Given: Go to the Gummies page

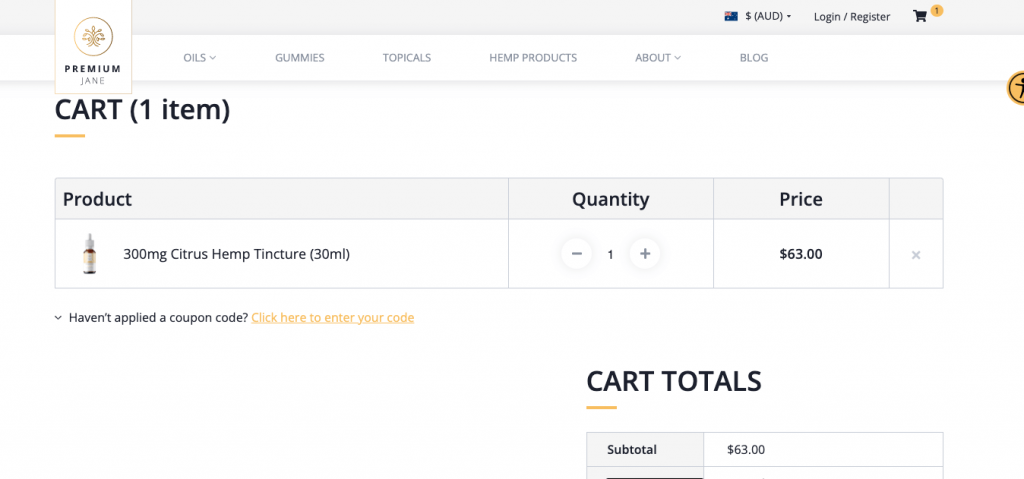Looking at the screenshot, I should [x=300, y=58].
